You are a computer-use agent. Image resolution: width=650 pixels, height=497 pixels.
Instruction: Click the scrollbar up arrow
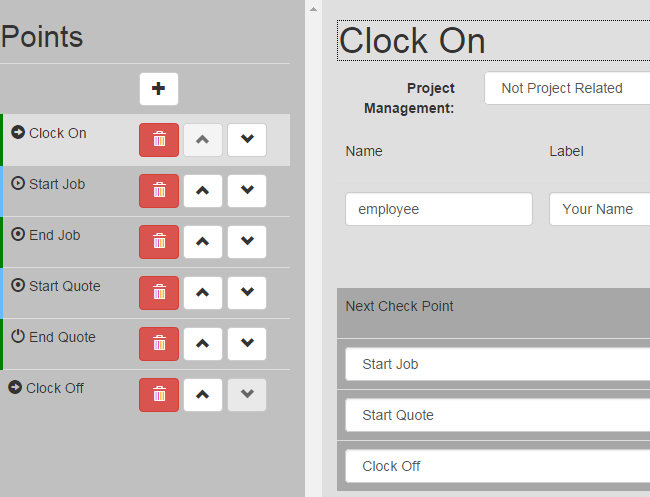(313, 9)
